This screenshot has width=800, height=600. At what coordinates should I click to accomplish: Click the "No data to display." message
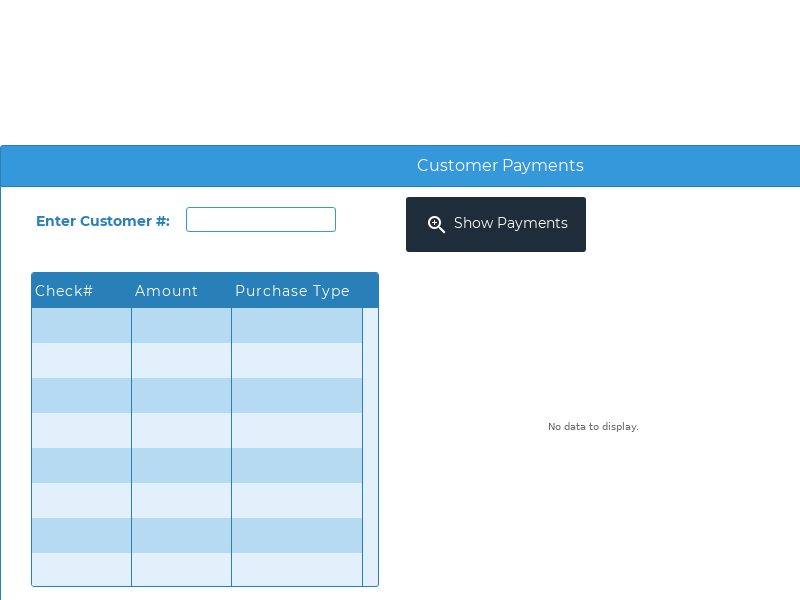593,427
